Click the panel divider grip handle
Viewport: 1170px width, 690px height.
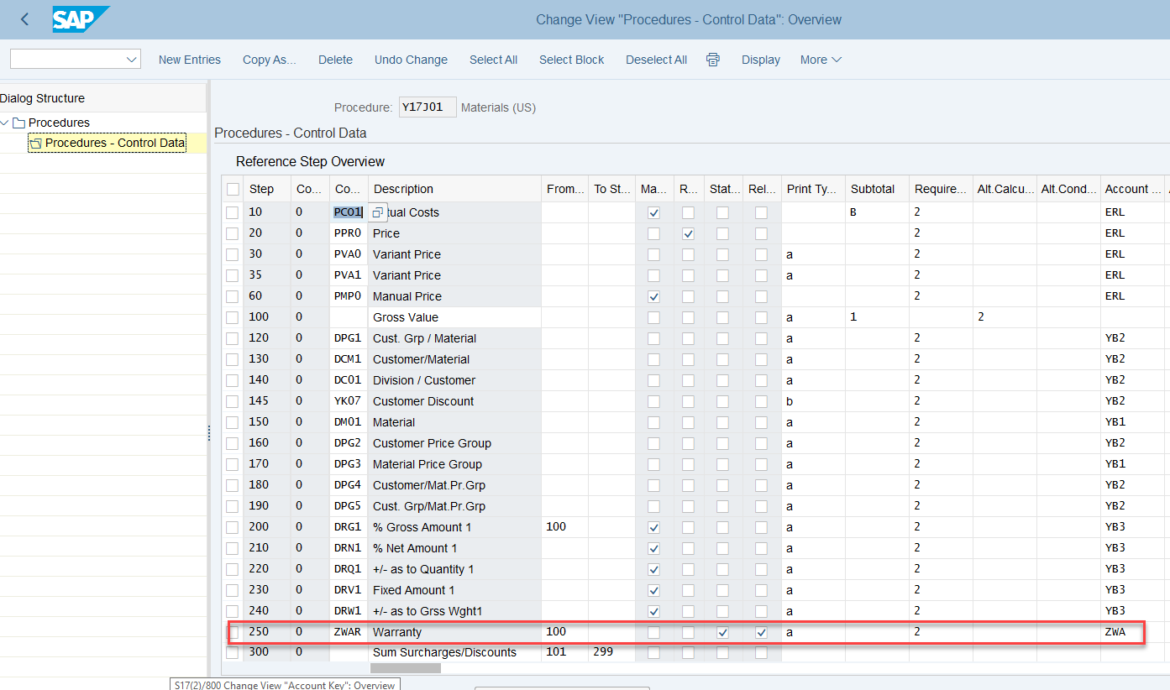208,433
